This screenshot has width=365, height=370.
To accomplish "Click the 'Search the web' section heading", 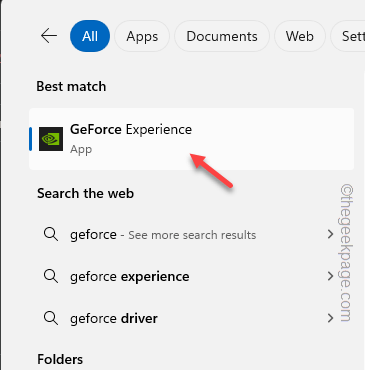I will [x=85, y=193].
